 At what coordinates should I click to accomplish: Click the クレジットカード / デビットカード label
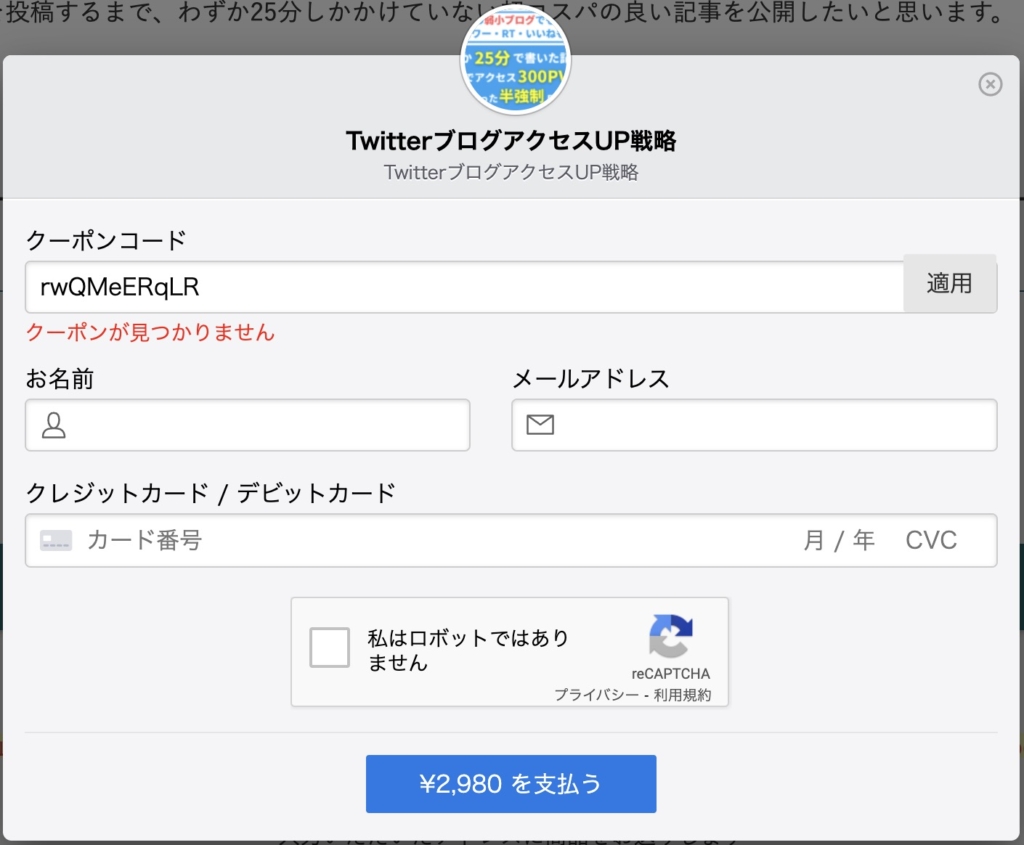[x=211, y=493]
